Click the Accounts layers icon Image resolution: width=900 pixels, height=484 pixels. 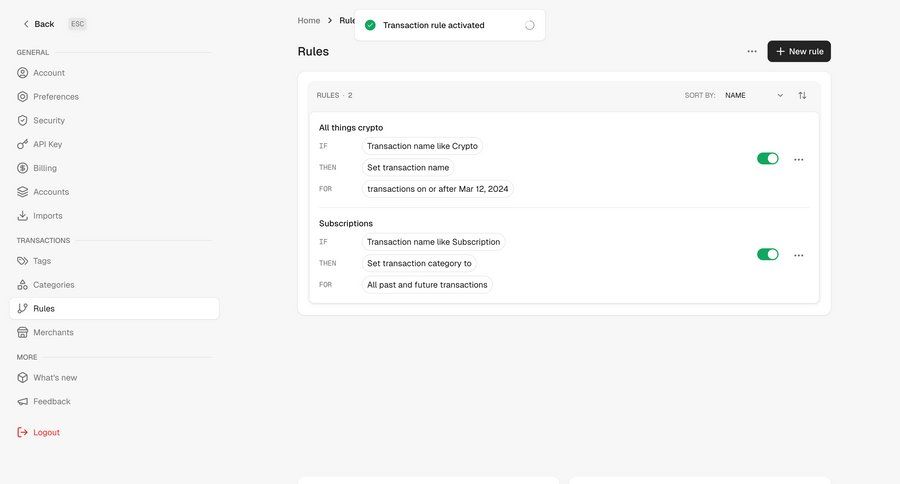22,192
